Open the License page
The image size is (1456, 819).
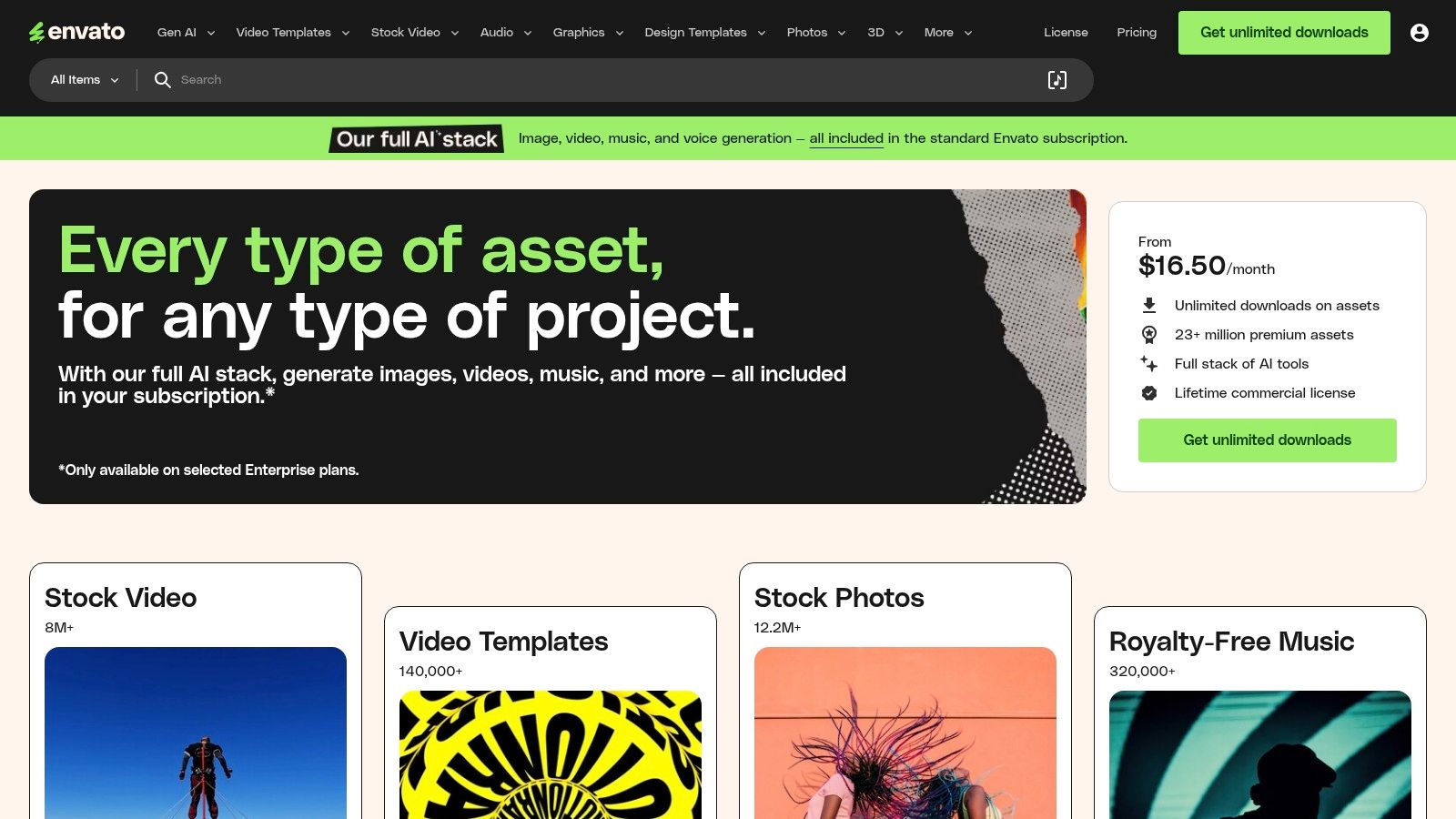coord(1066,32)
